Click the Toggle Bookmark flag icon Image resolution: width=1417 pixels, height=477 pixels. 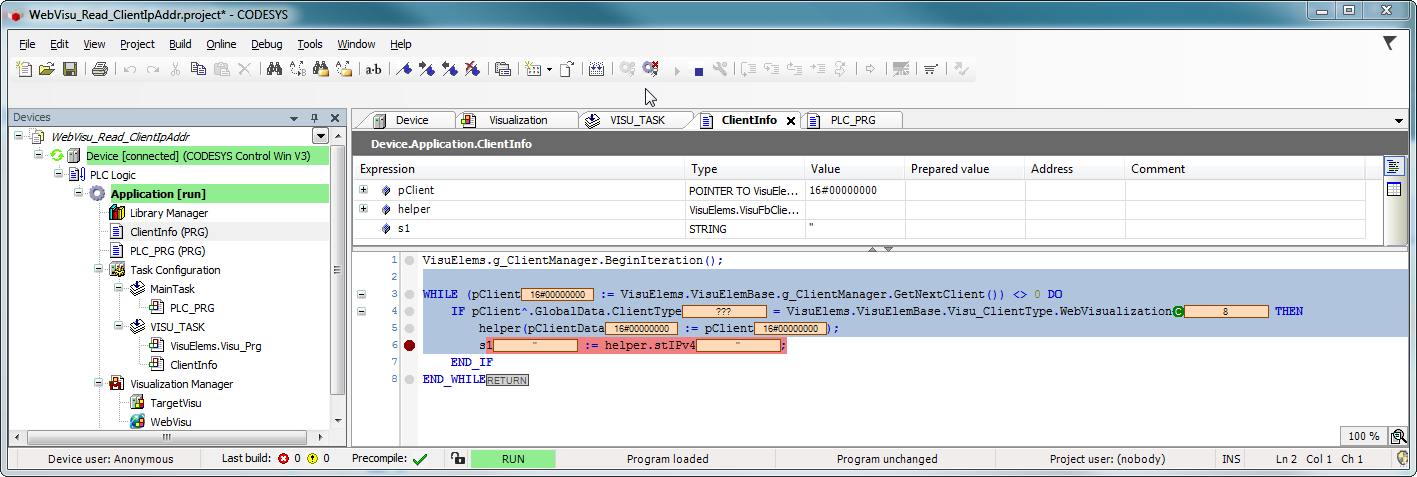pos(404,69)
